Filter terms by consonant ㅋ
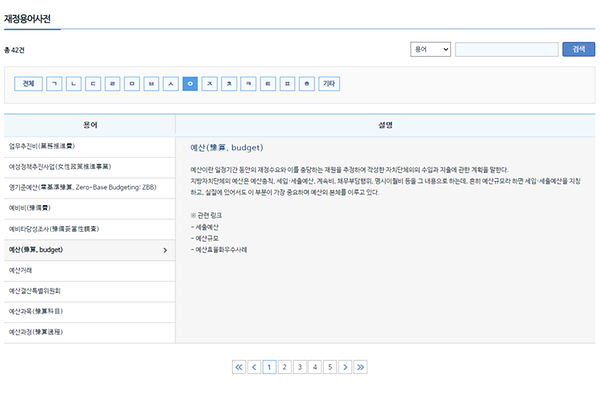Viewport: 600px width, 403px height. (x=248, y=84)
